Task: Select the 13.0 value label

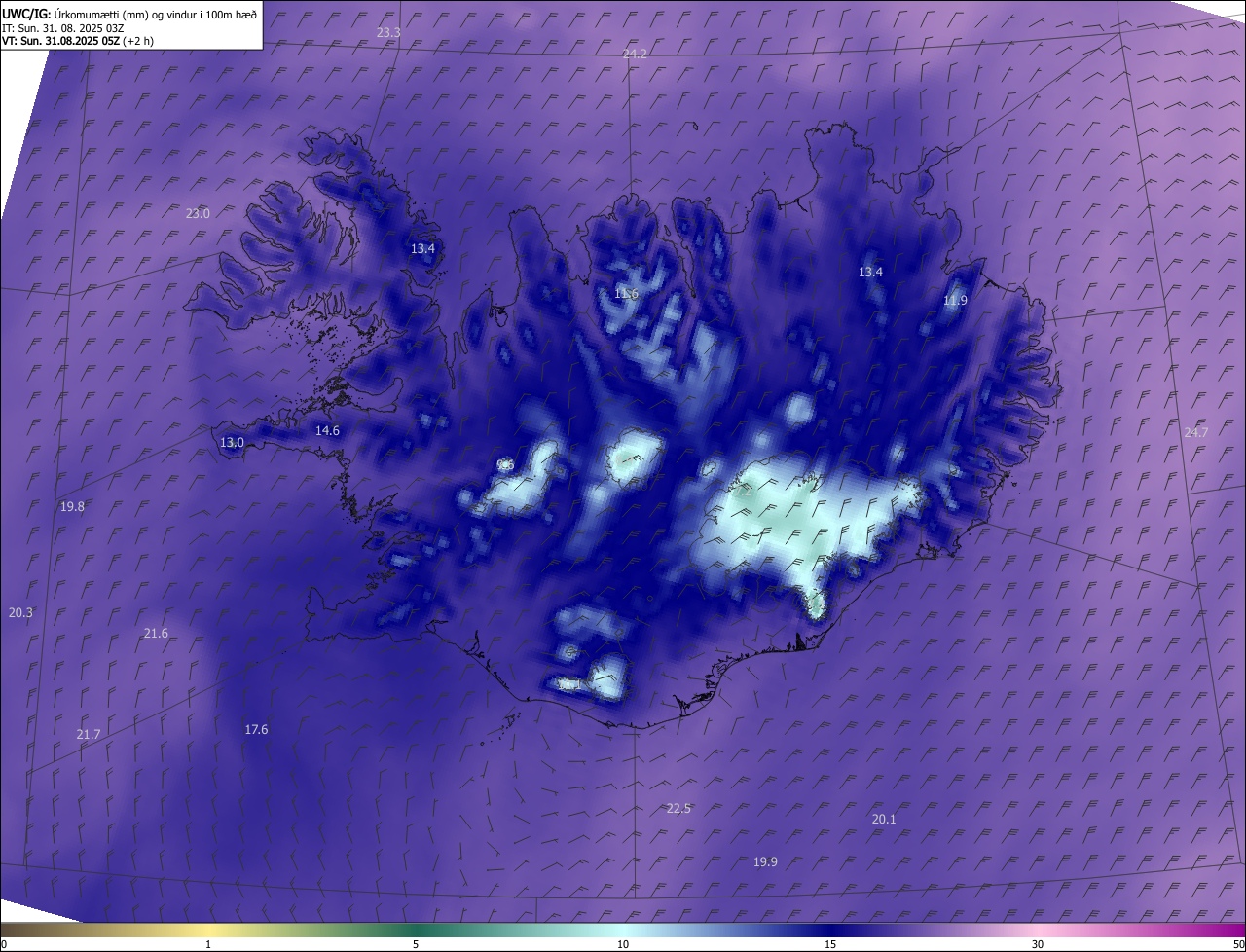Action: [x=232, y=442]
